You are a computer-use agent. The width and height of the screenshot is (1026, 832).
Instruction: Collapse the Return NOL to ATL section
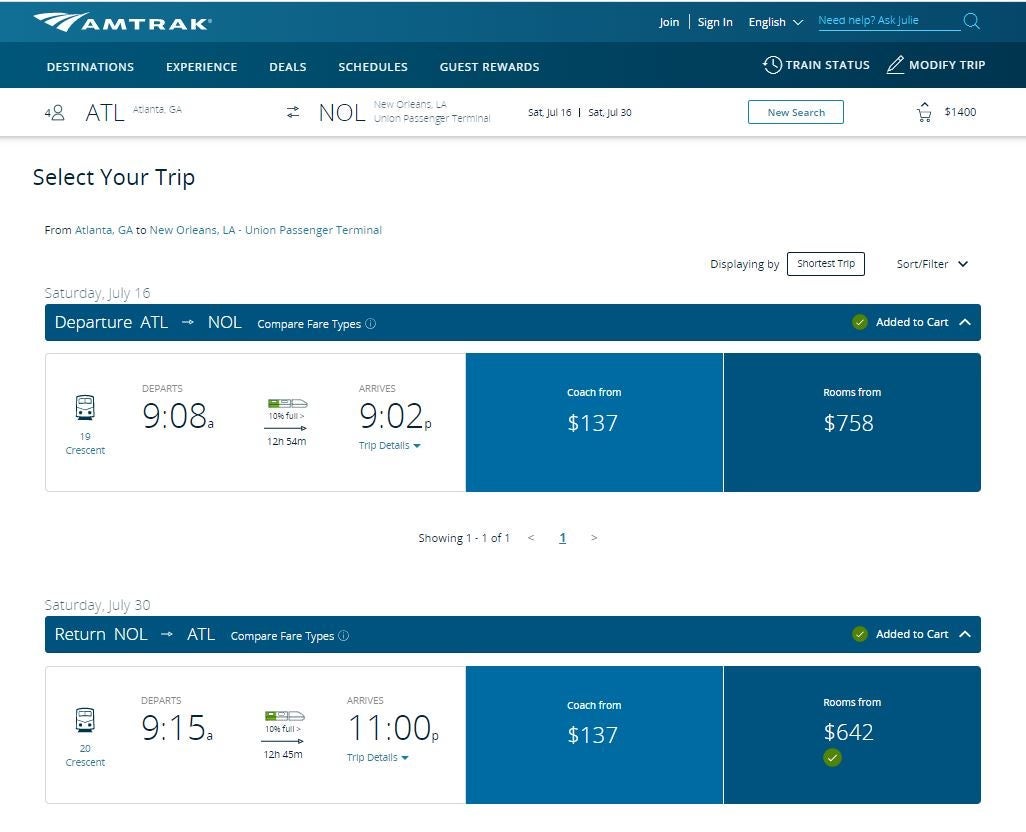(964, 634)
